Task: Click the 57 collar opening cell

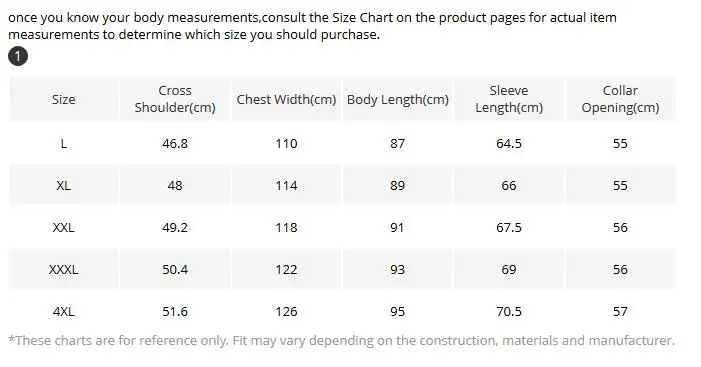Action: click(620, 312)
